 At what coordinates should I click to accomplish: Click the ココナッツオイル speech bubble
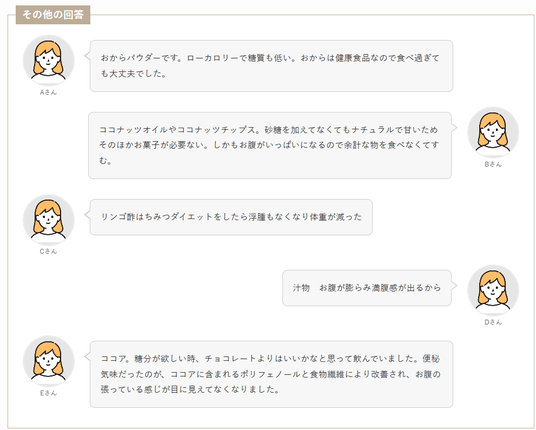[x=270, y=145]
